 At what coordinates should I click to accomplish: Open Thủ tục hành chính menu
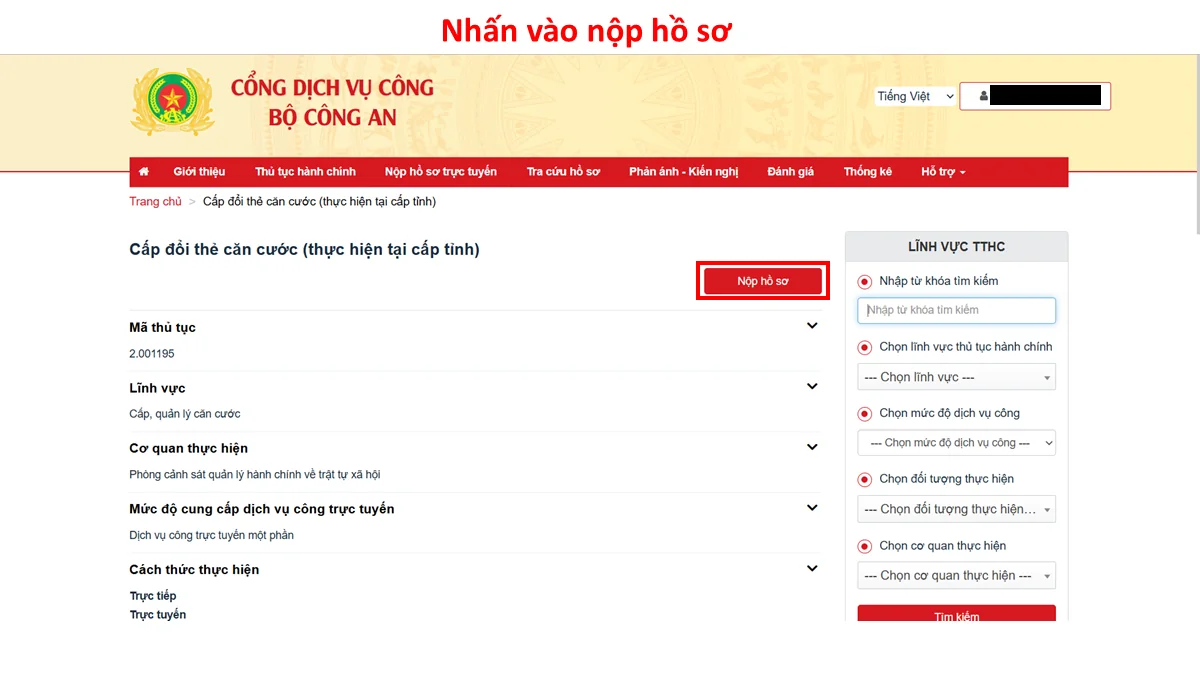point(305,172)
